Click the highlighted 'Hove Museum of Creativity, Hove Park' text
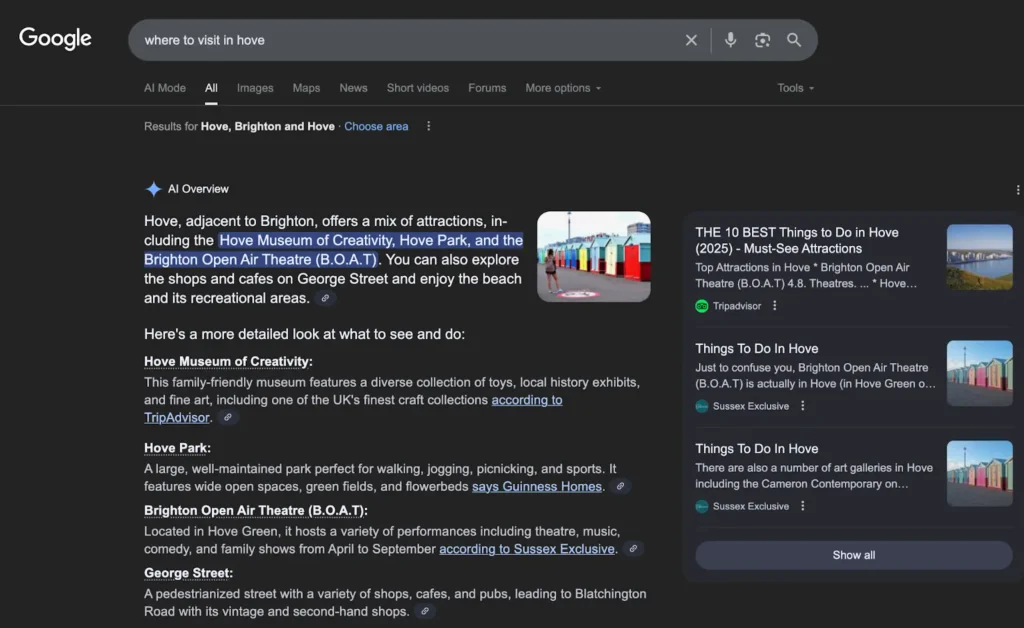Viewport: 1024px width, 628px height. tap(334, 250)
